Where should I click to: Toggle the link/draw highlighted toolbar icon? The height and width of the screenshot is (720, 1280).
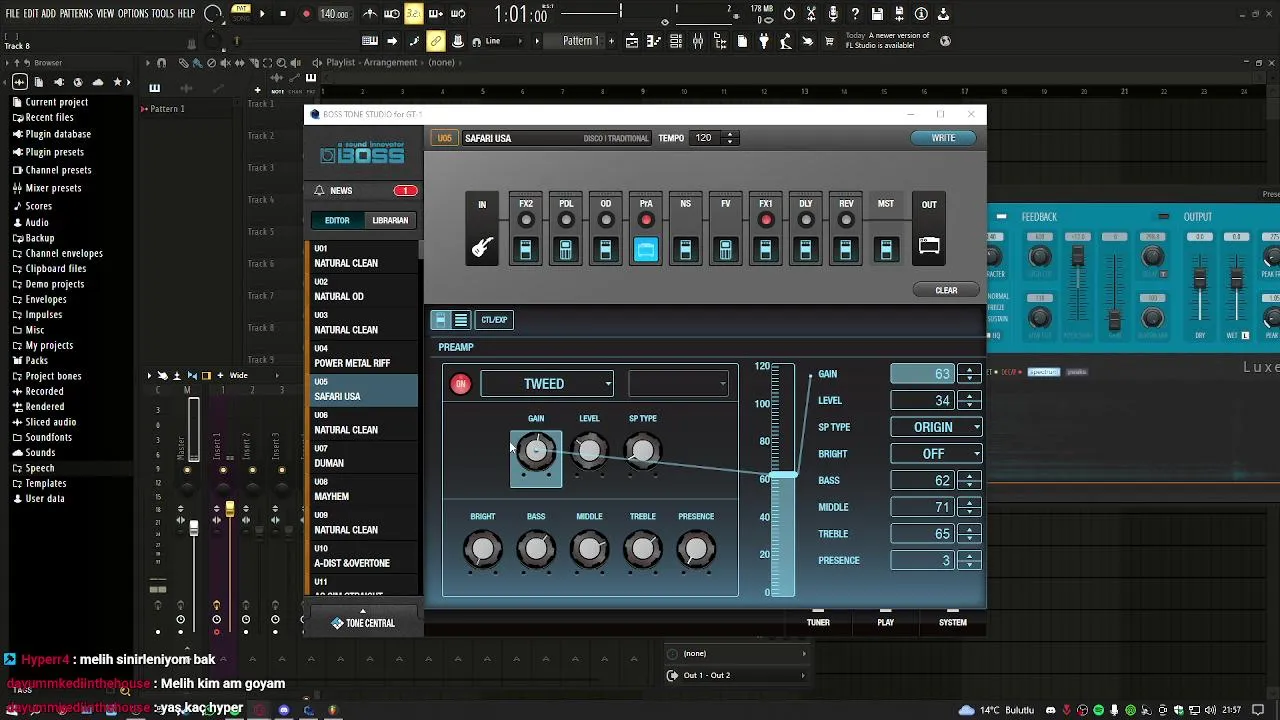[x=436, y=41]
